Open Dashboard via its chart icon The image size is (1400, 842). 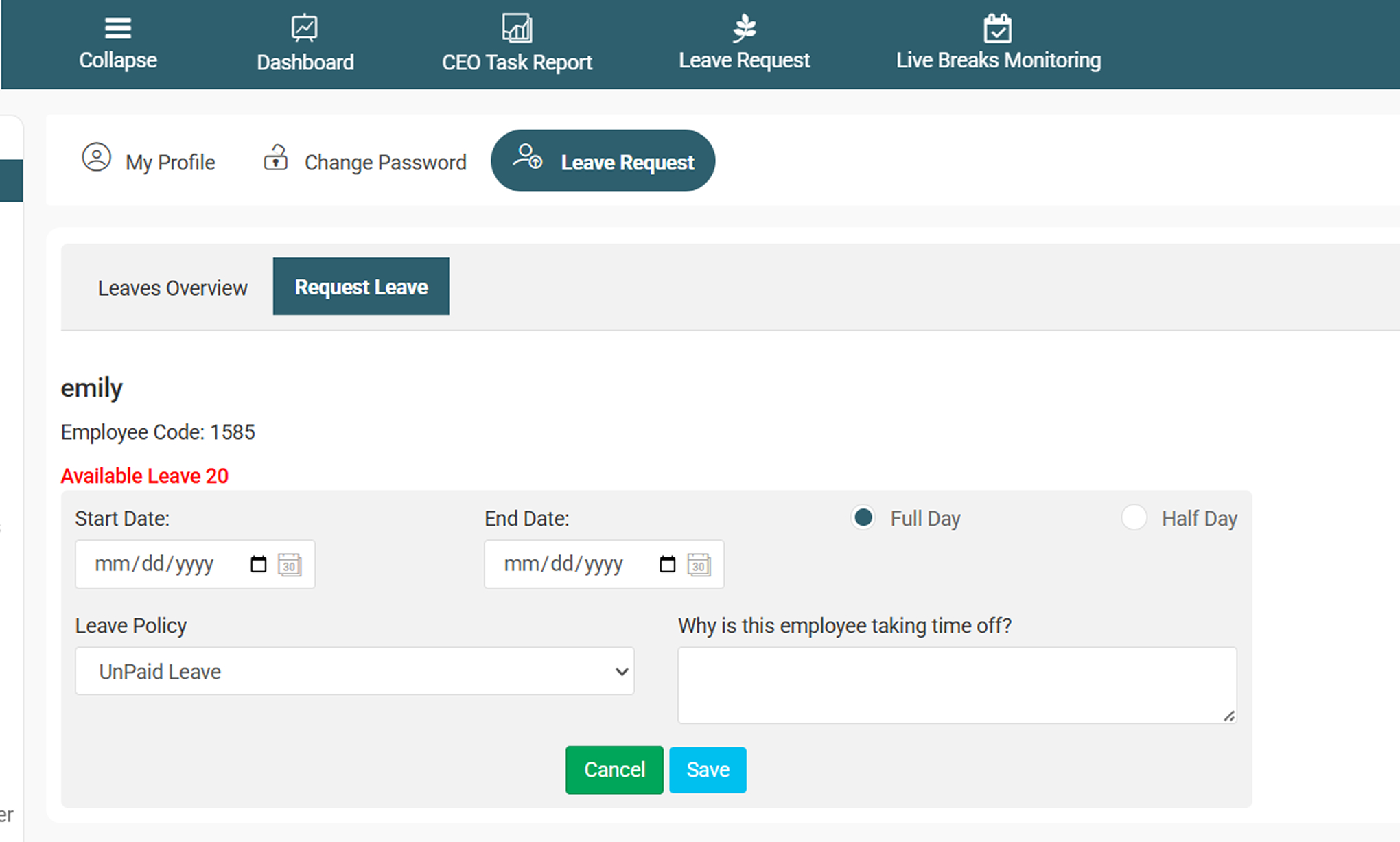304,28
